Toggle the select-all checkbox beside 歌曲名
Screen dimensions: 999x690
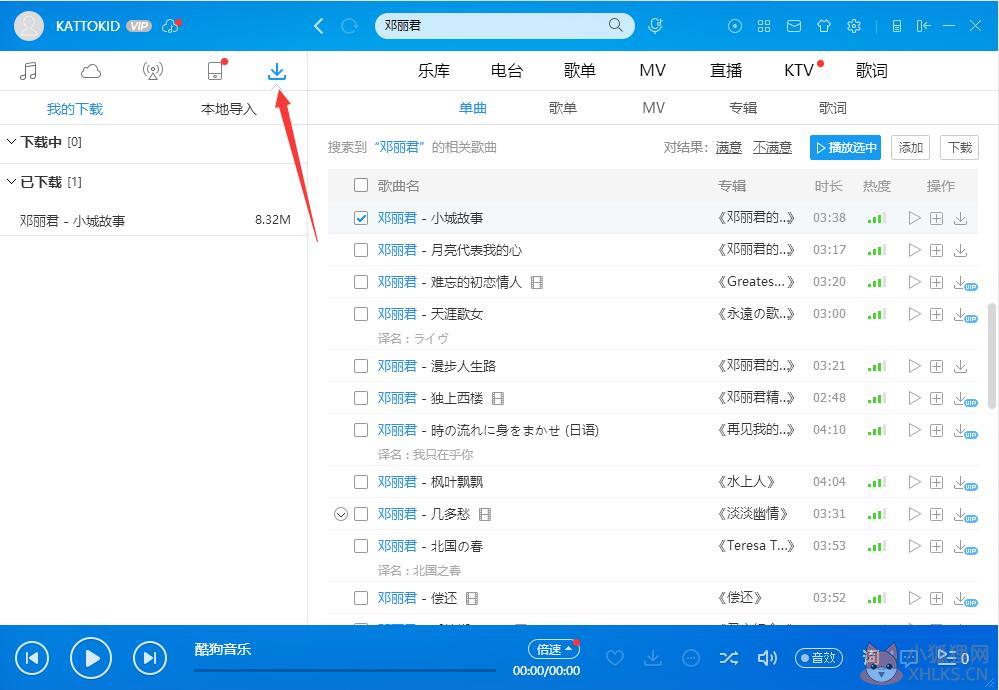(x=361, y=185)
